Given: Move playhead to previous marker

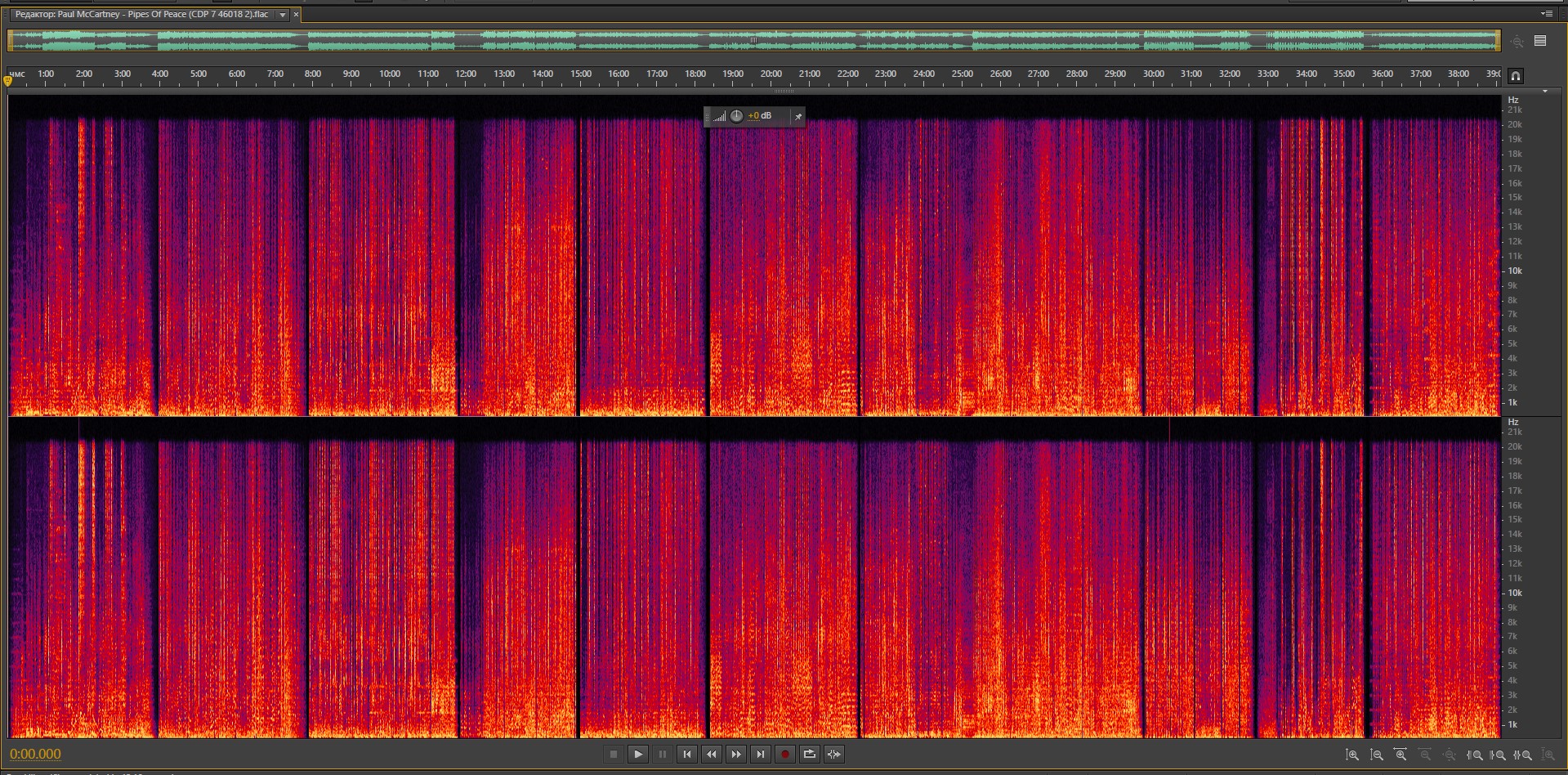Looking at the screenshot, I should coord(687,755).
